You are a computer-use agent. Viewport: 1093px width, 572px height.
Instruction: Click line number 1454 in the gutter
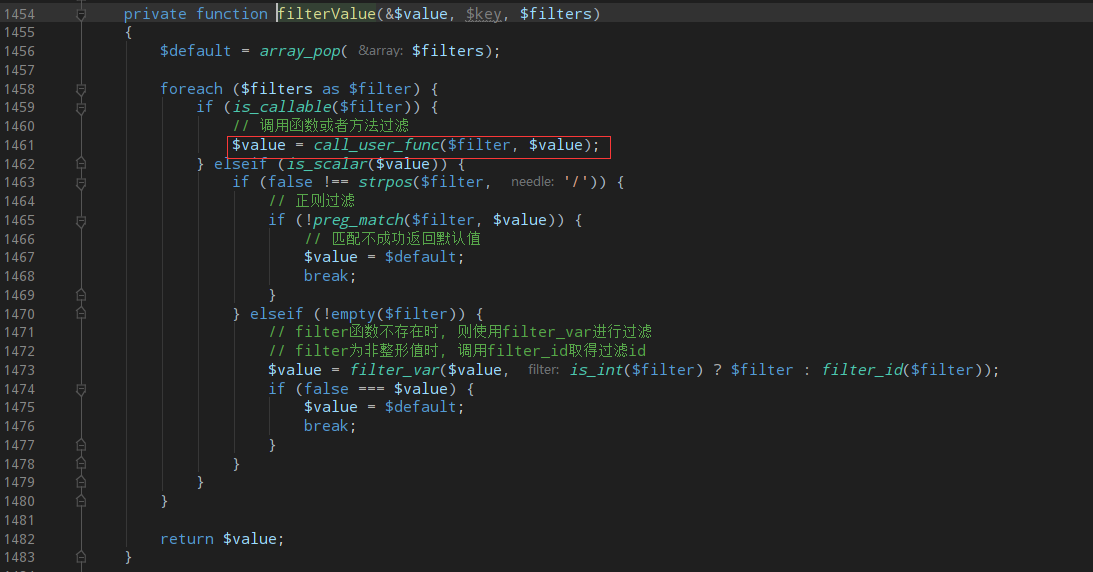[x=19, y=14]
